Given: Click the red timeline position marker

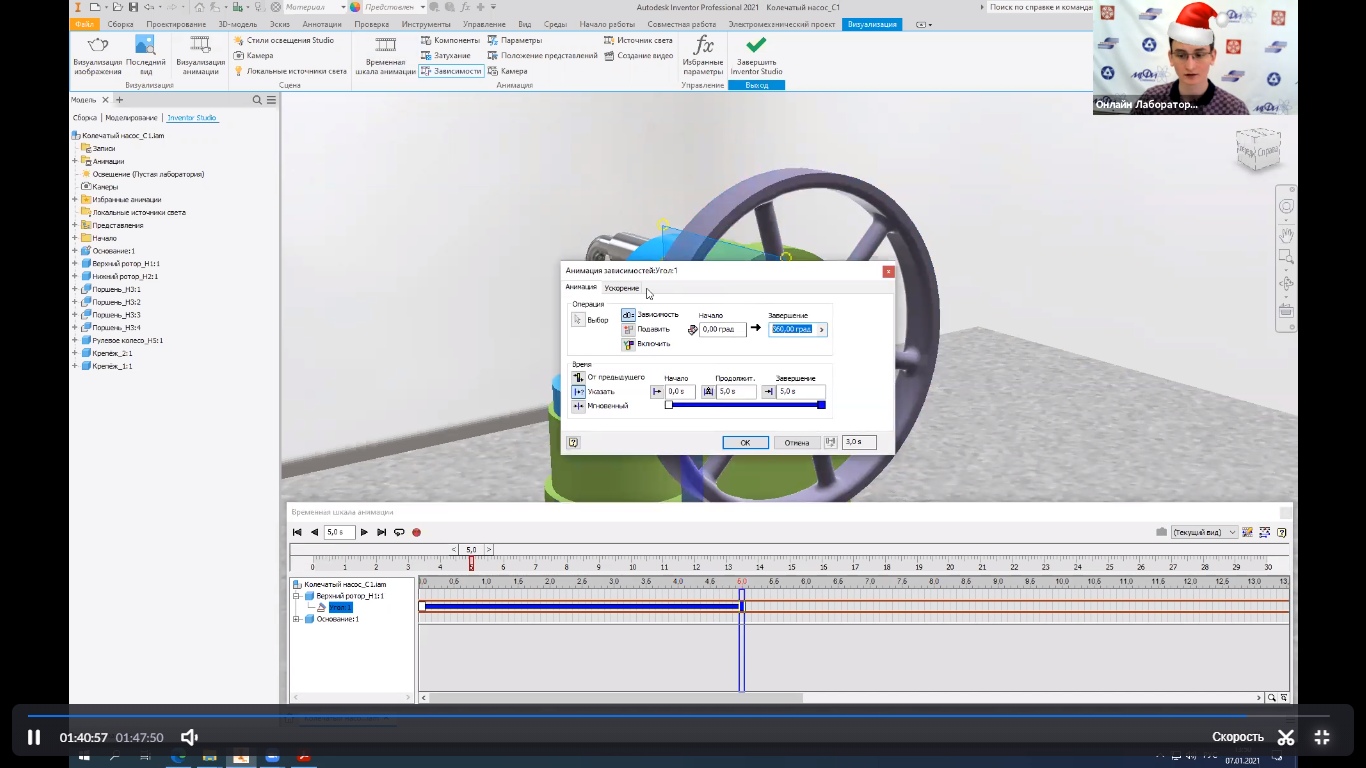Looking at the screenshot, I should (x=471, y=565).
